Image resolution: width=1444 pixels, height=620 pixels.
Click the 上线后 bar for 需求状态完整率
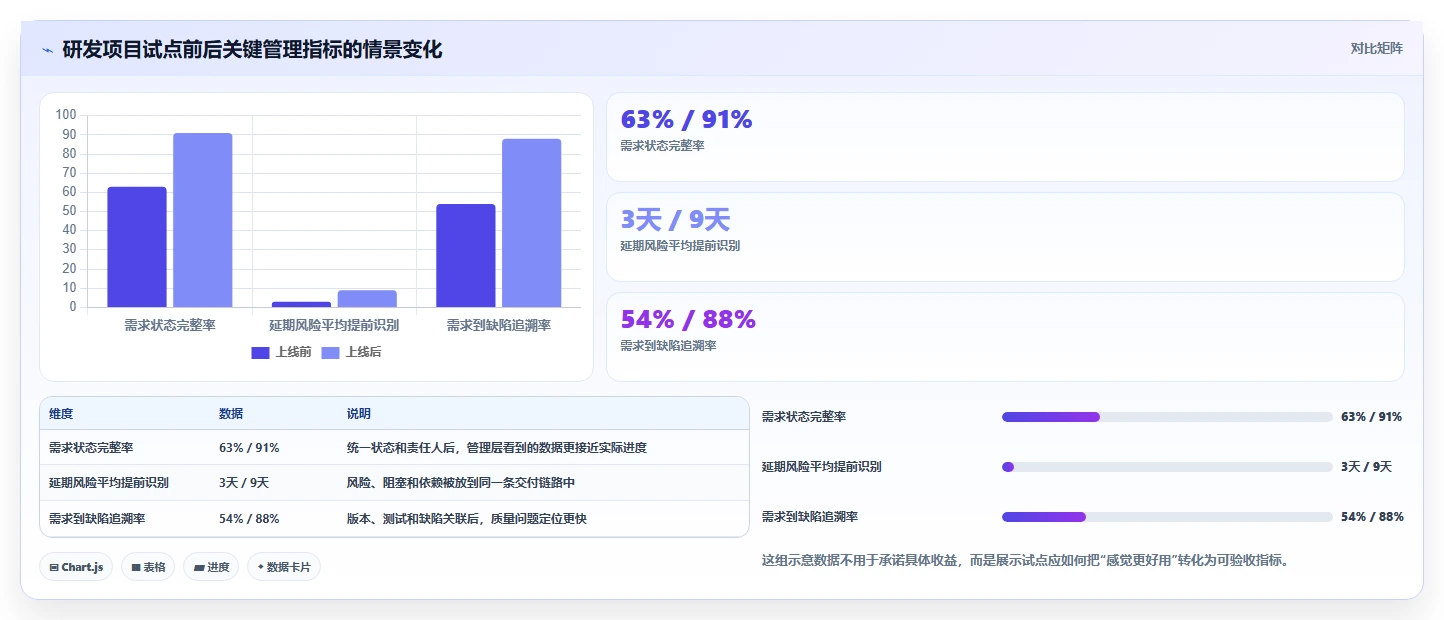[x=203, y=220]
